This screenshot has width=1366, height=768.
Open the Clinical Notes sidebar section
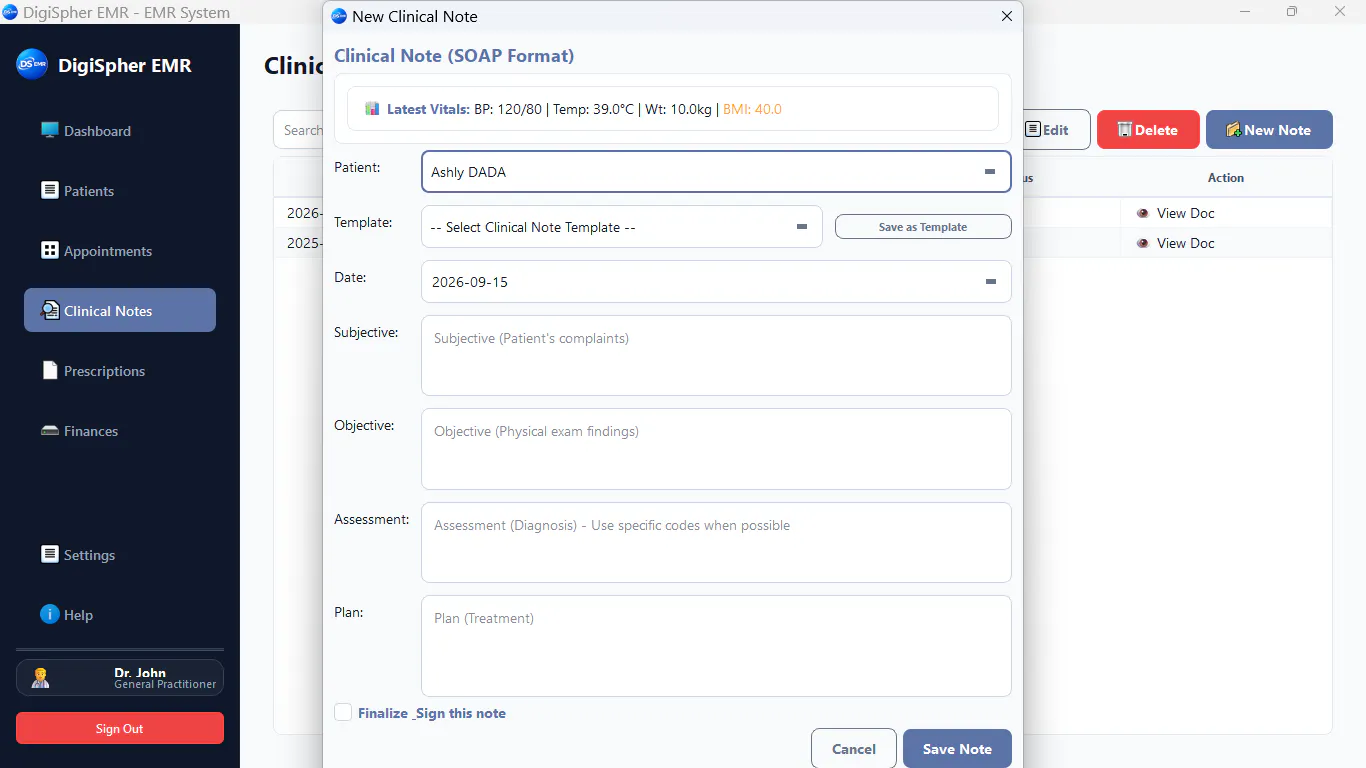120,310
